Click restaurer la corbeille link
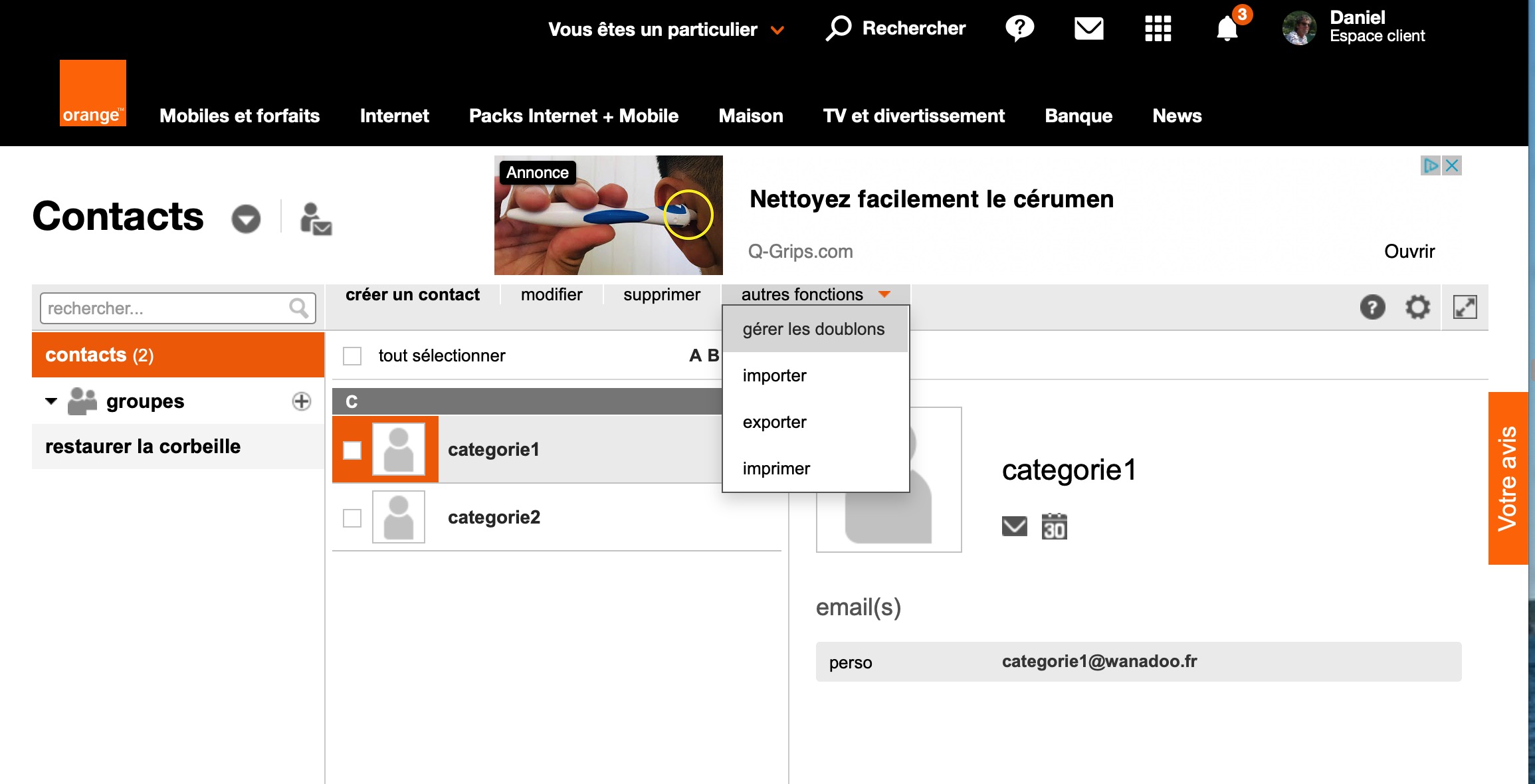The width and height of the screenshot is (1535, 784). [143, 446]
